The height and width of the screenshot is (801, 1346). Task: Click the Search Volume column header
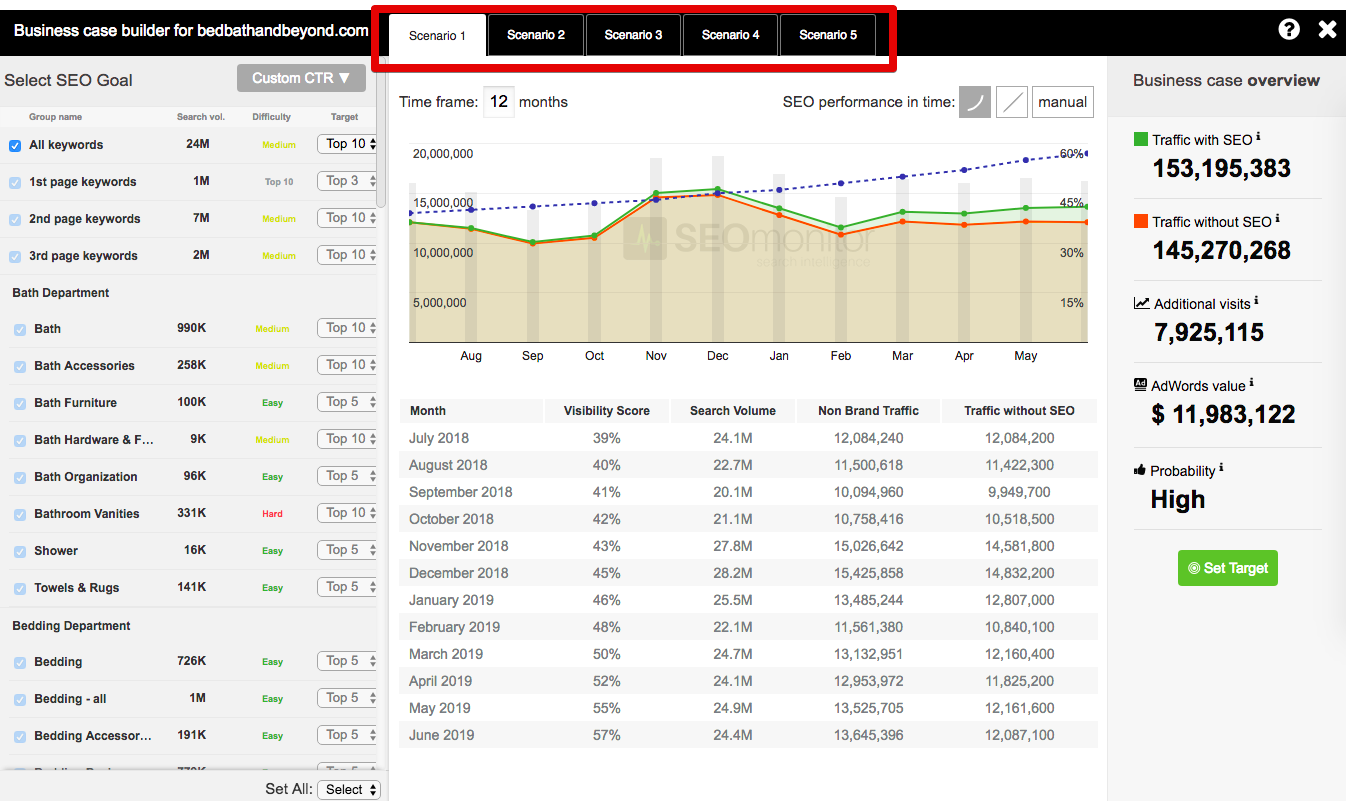733,411
